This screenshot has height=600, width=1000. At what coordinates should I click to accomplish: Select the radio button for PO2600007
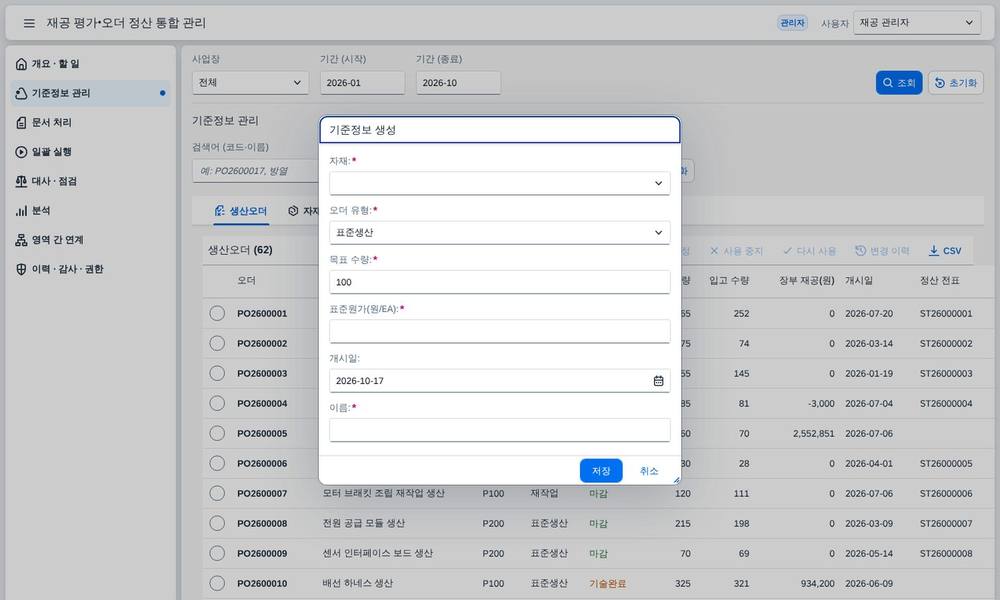217,493
